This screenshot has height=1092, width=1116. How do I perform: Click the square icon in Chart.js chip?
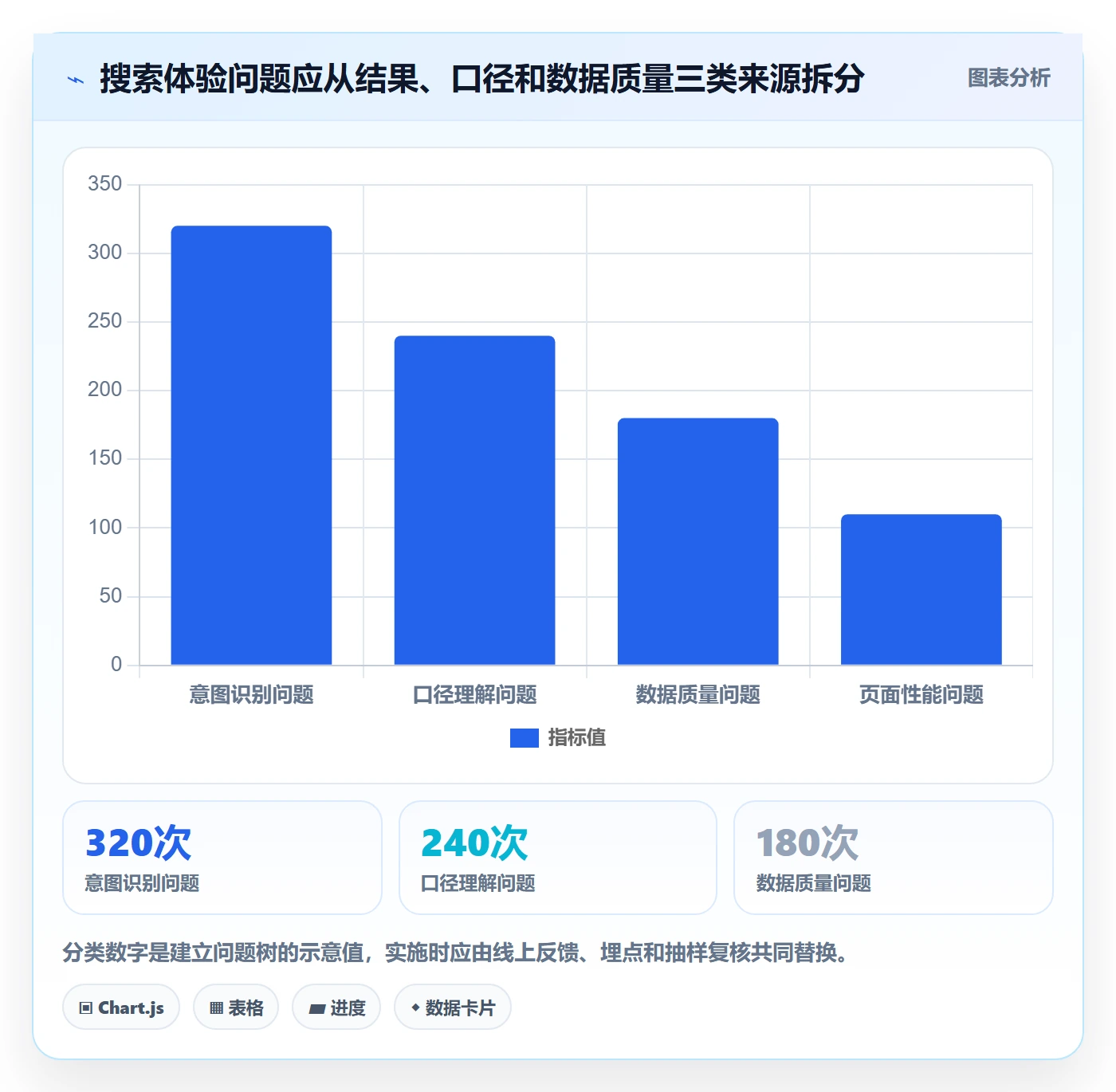(86, 1008)
